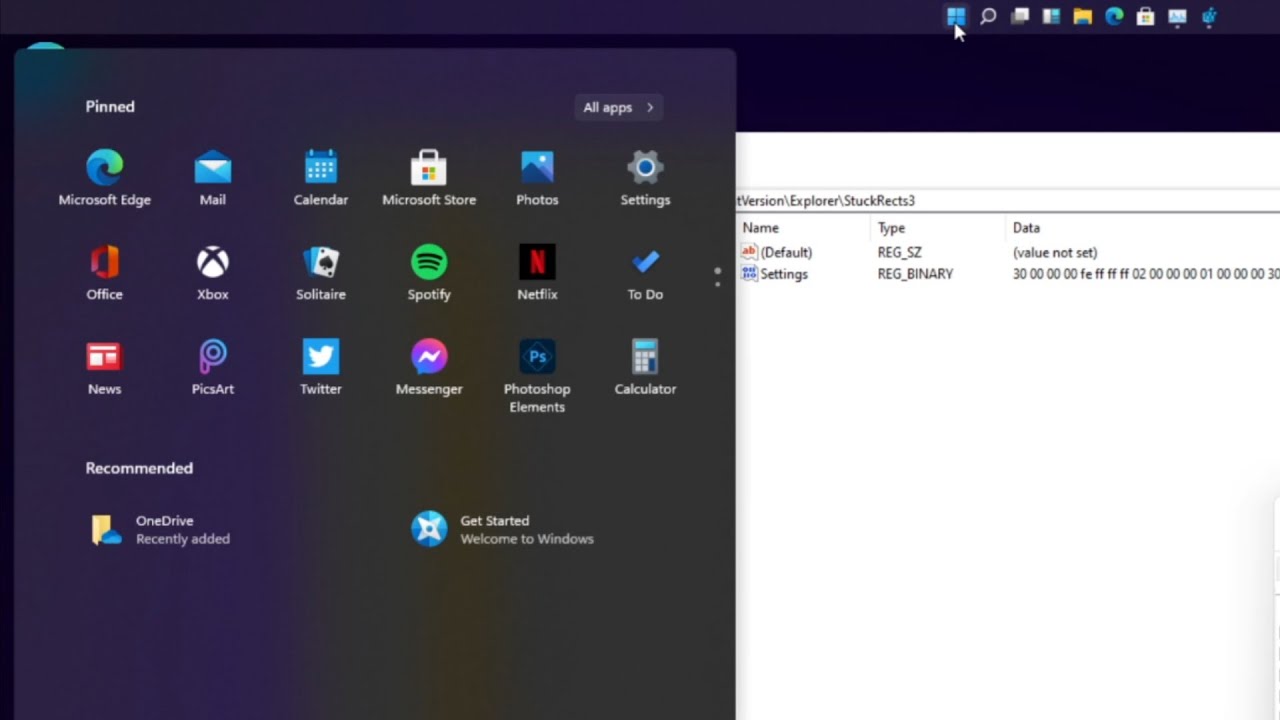Open the Twitter app
The width and height of the screenshot is (1280, 720).
click(320, 368)
